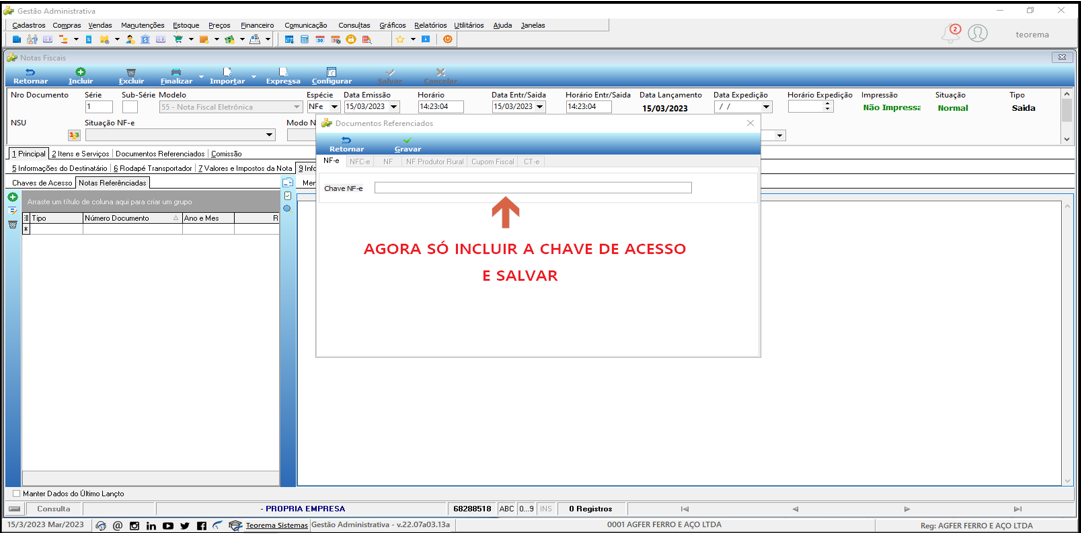The image size is (1081, 534).
Task: Click the first blue folder toolbar icon
Action: pos(17,39)
